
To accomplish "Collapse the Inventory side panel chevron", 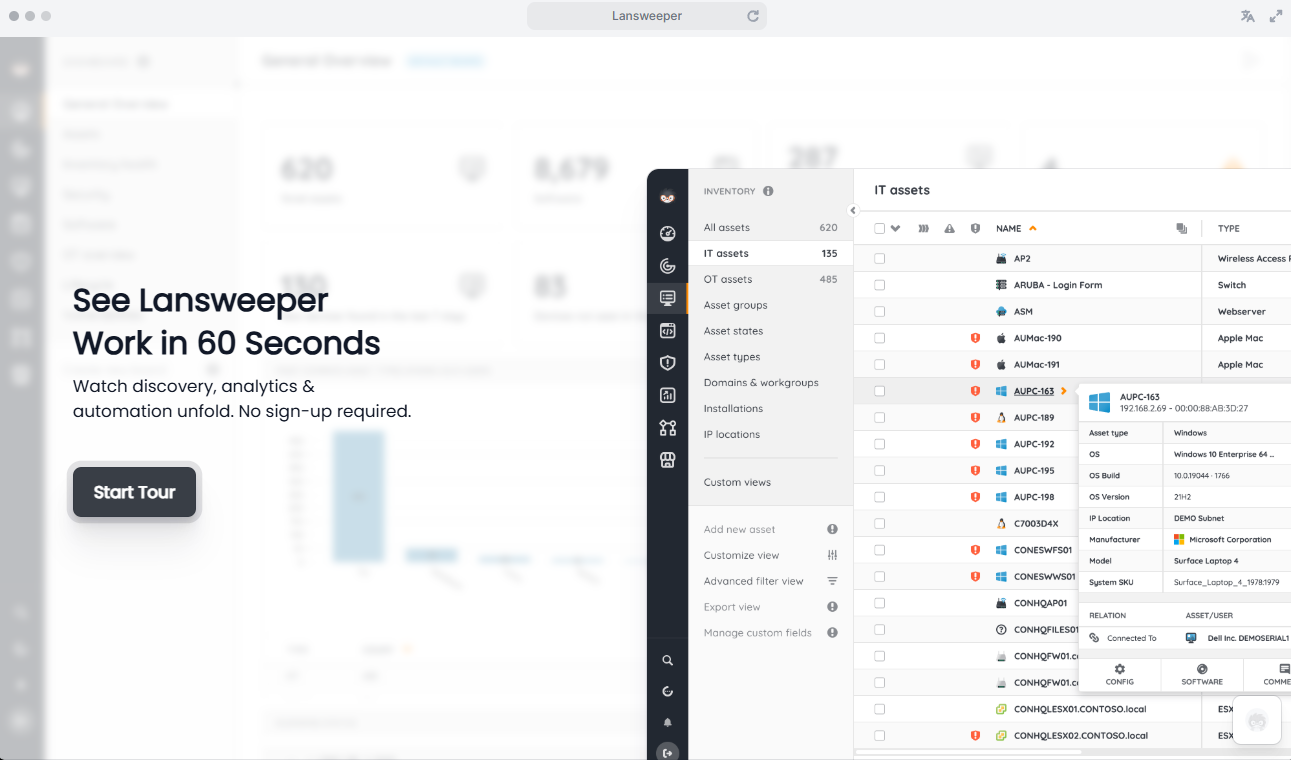I will tap(853, 210).
